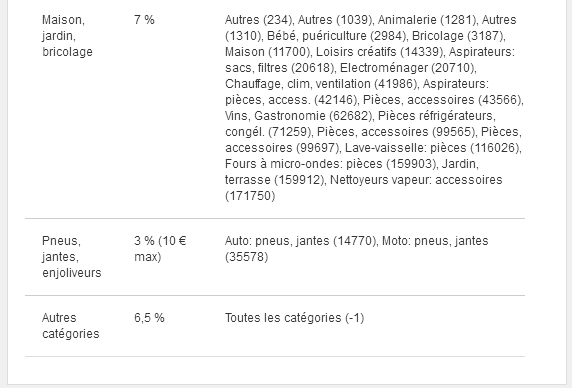Click 'Electroménager (20710)' entry
572x388 pixels.
407,68
